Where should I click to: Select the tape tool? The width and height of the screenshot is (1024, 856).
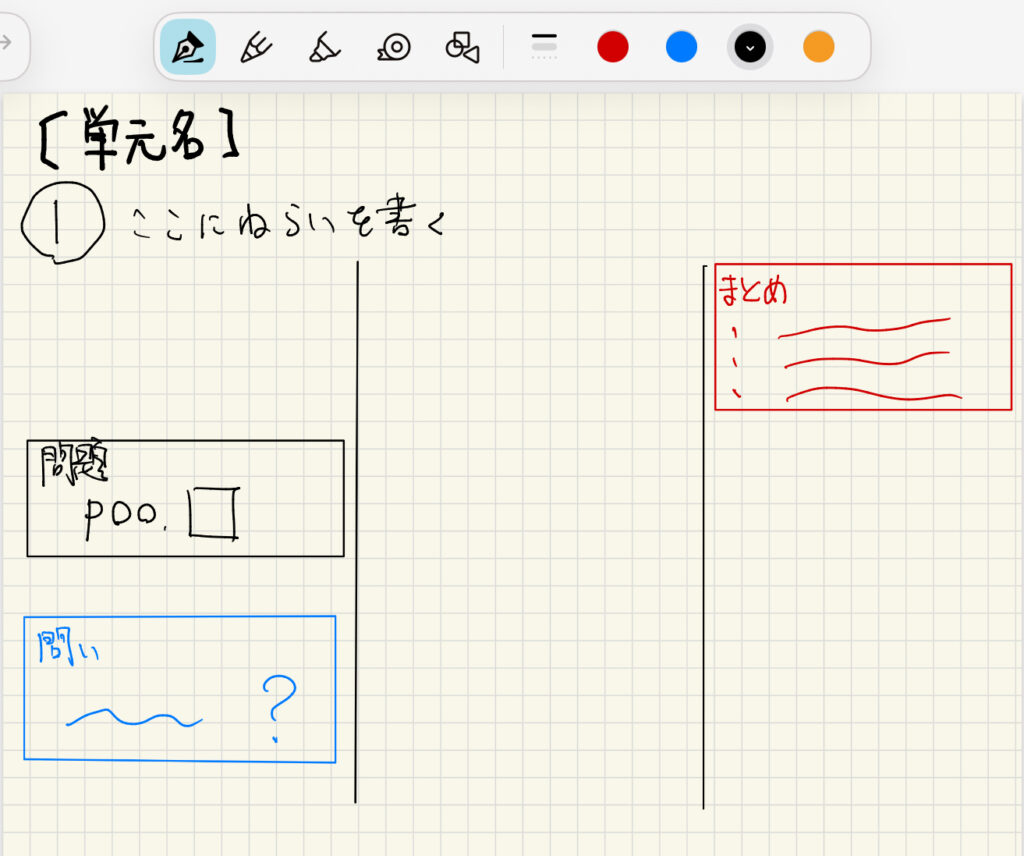point(394,47)
